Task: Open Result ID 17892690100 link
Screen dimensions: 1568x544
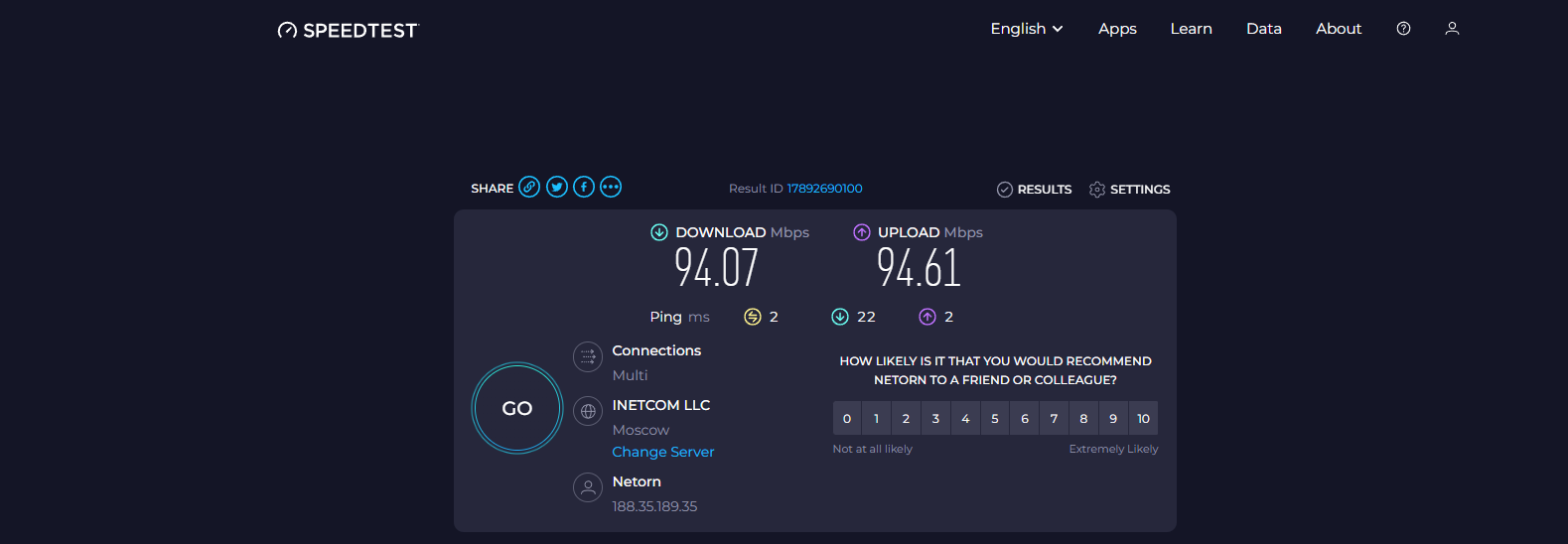Action: point(825,189)
